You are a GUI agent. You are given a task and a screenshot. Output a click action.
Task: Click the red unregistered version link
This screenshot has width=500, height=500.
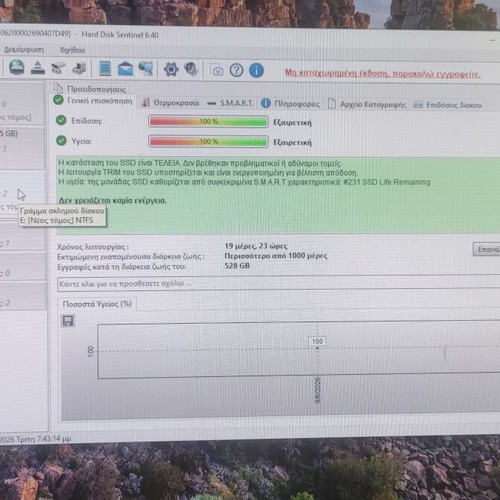coord(382,74)
